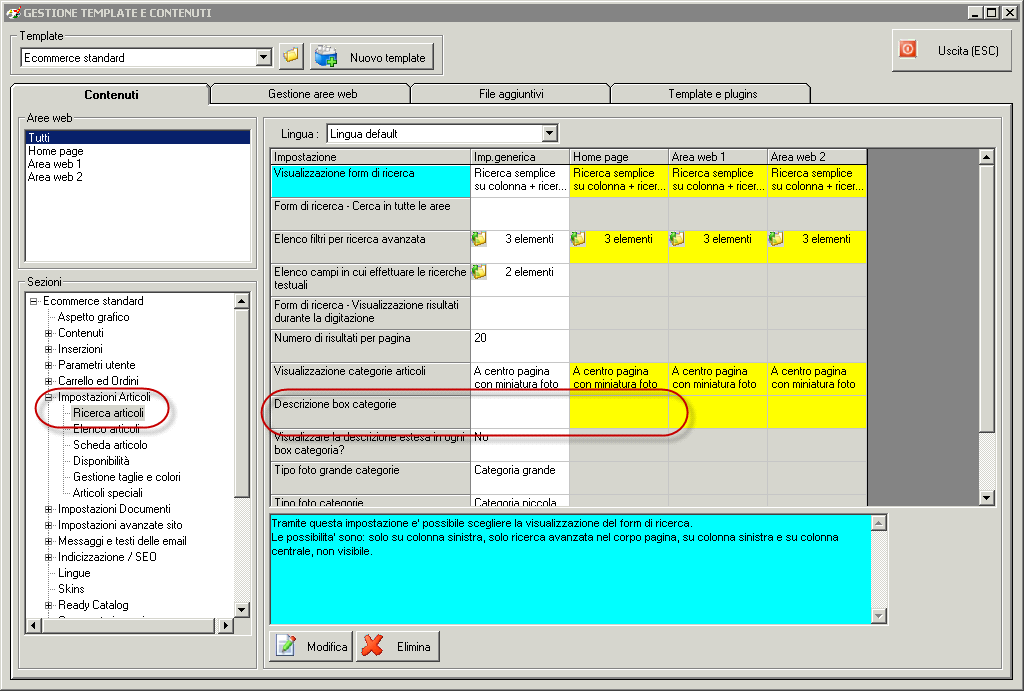This screenshot has width=1024, height=691.
Task: Click the Elimina red X button
Action: (397, 647)
